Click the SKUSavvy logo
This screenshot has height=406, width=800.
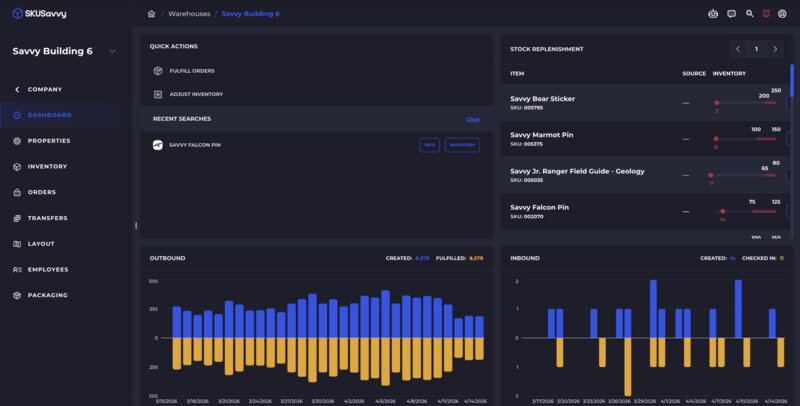pyautogui.click(x=40, y=13)
